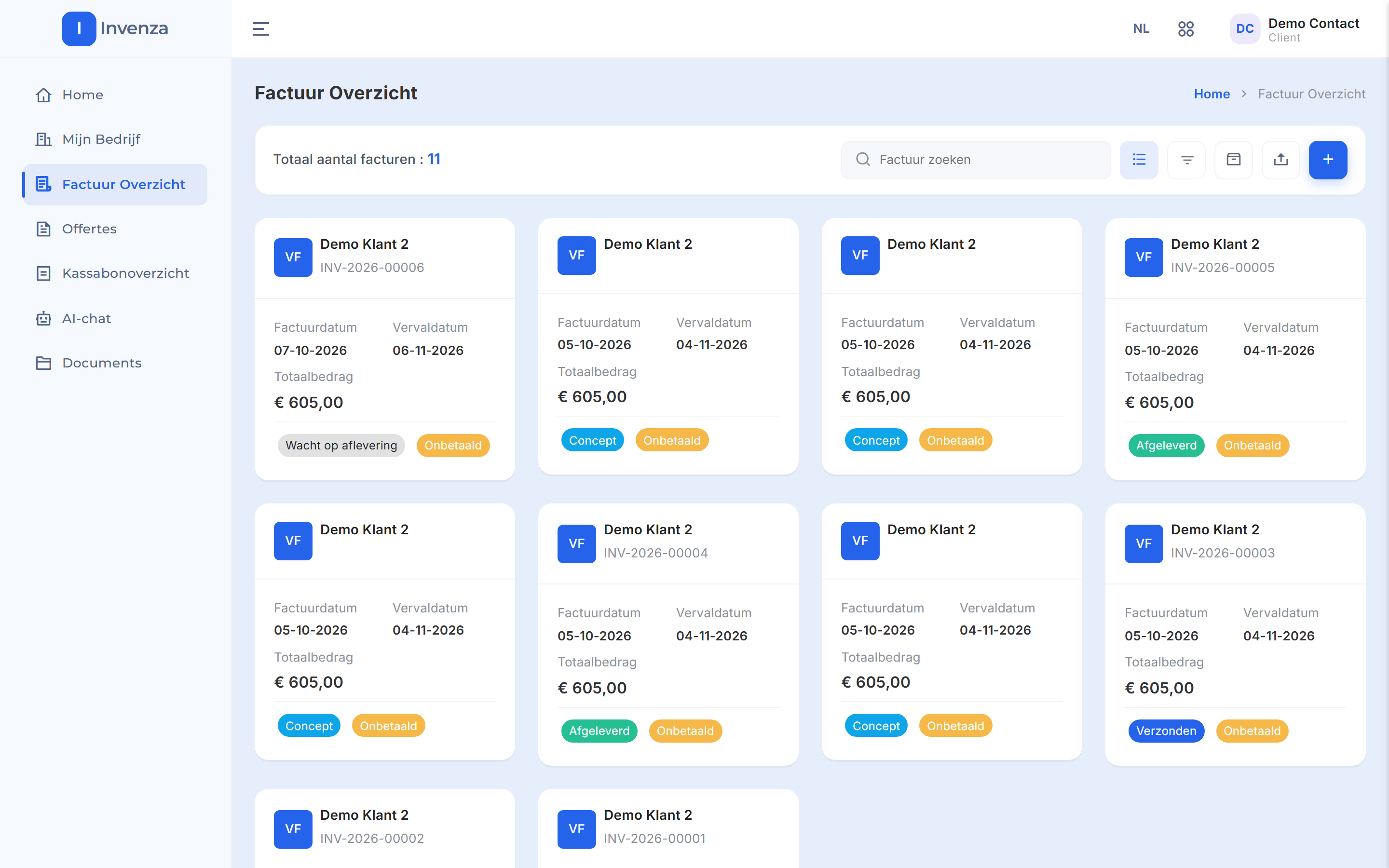Viewport: 1389px width, 868px height.
Task: Click VF icon on invoice INV-2026-00002
Action: (293, 829)
